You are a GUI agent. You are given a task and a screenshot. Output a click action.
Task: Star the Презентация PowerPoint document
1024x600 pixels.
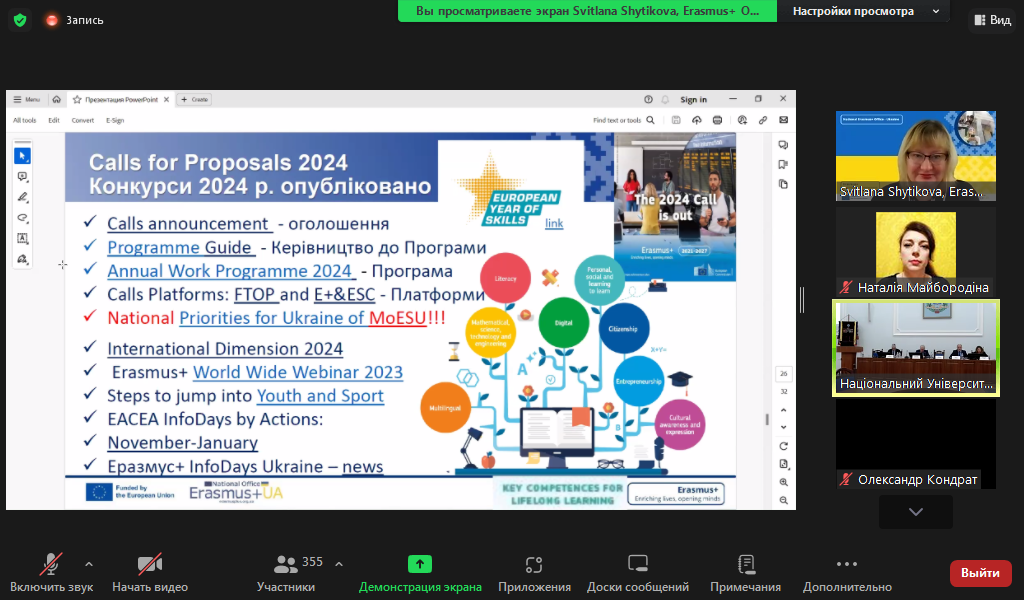(77, 99)
